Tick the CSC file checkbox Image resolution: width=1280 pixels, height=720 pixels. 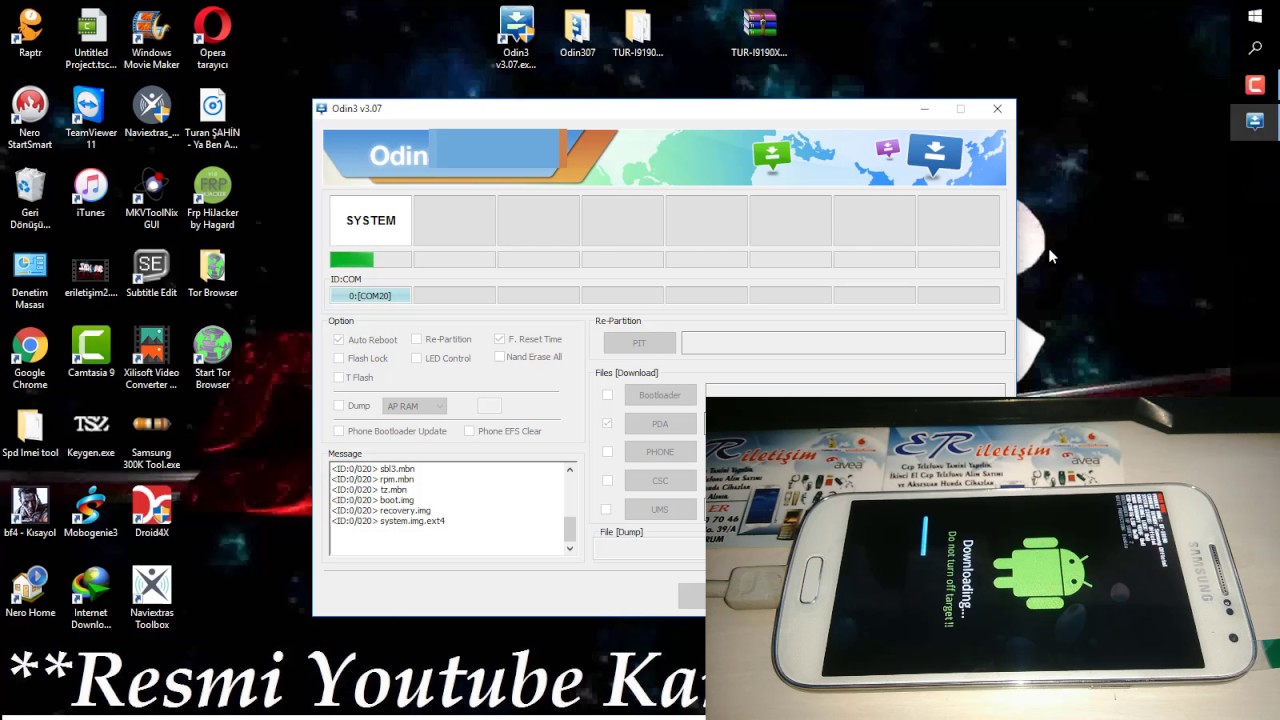point(607,481)
